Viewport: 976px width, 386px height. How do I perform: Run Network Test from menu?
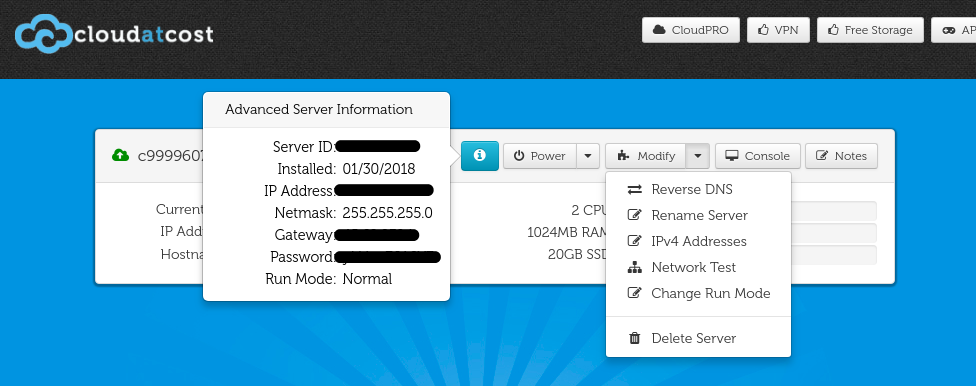(x=698, y=268)
